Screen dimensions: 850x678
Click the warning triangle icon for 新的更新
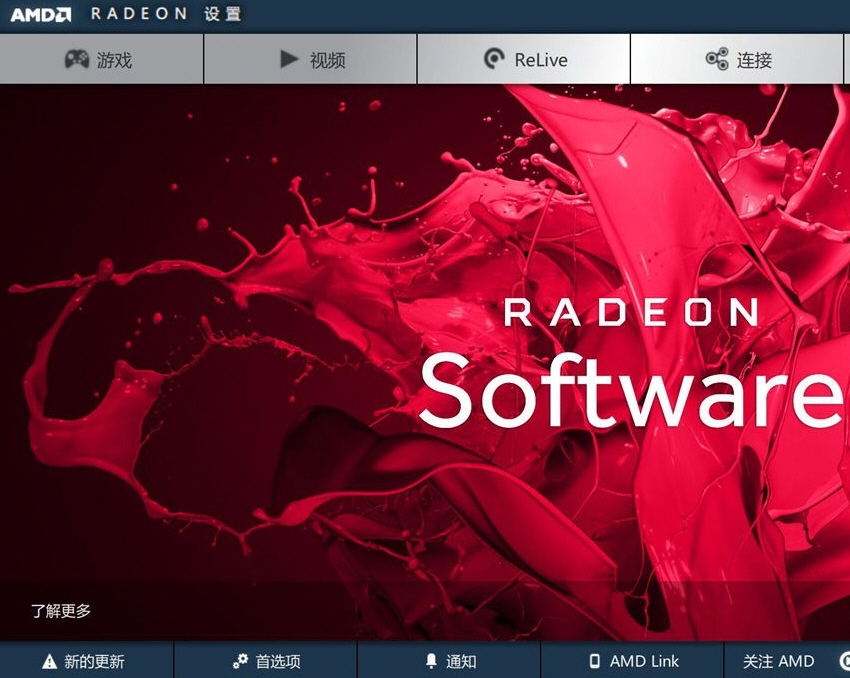pos(49,661)
